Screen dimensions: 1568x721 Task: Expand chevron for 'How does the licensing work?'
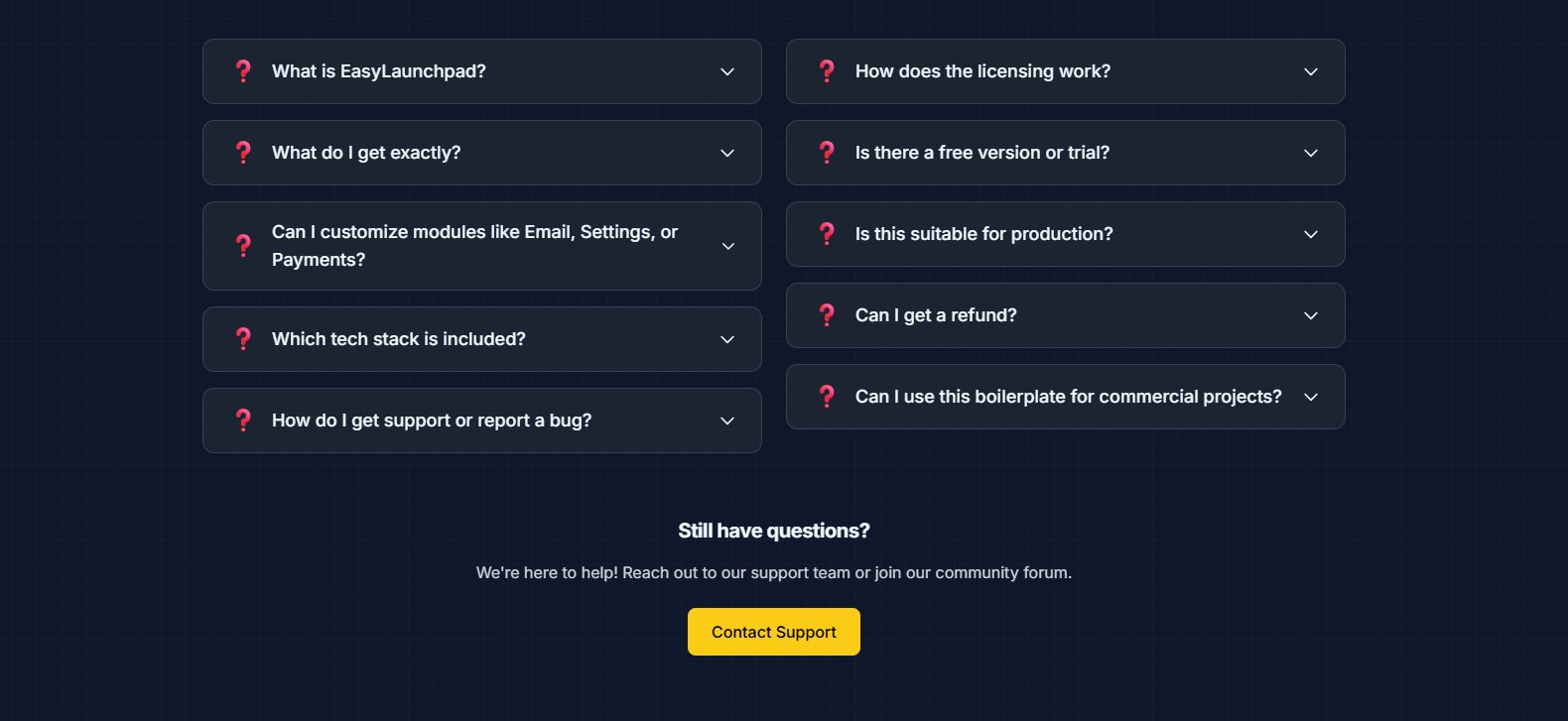pos(1311,71)
